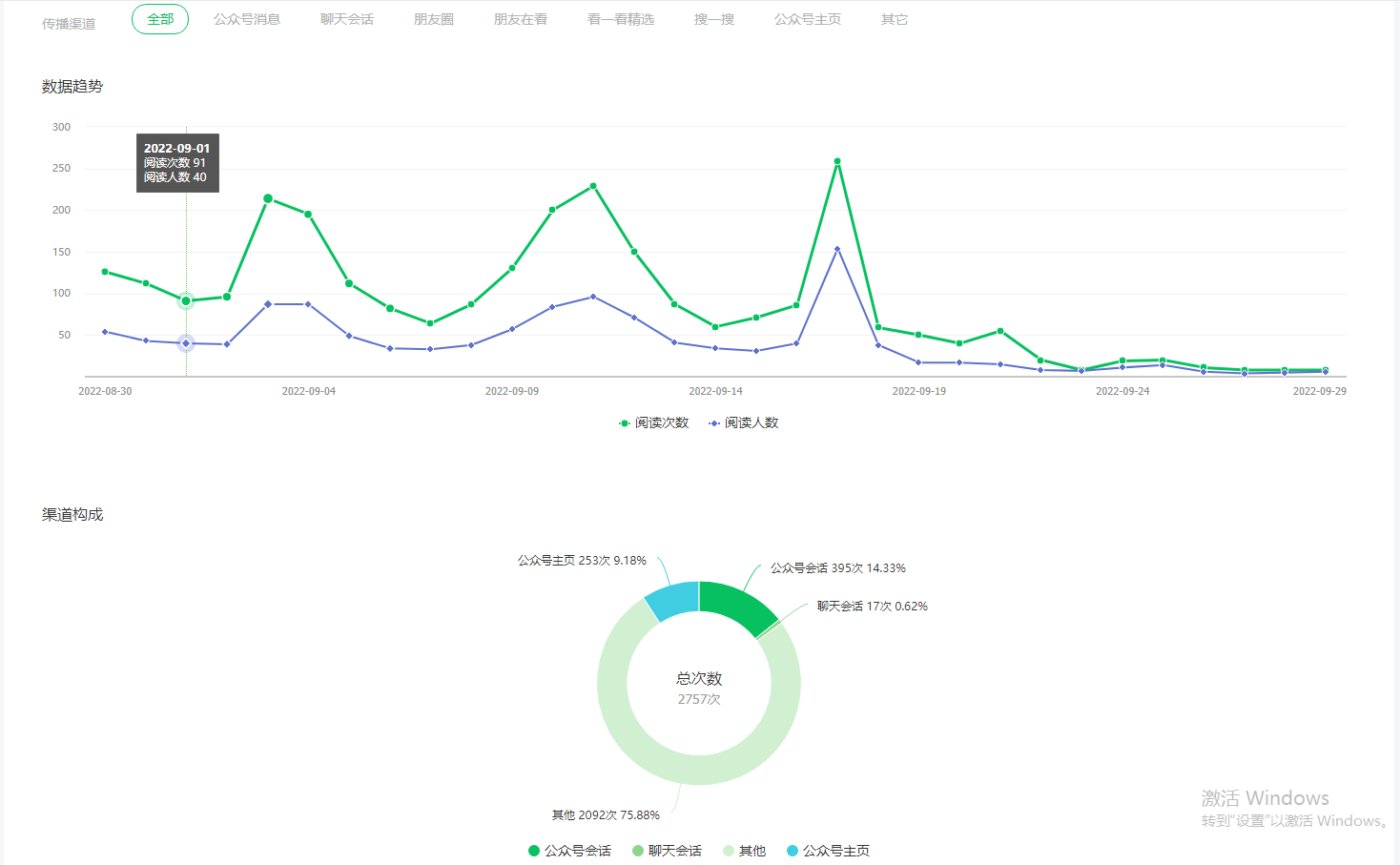Viewport: 1400px width, 865px height.
Task: Click the 总次数 center text
Action: [x=699, y=679]
